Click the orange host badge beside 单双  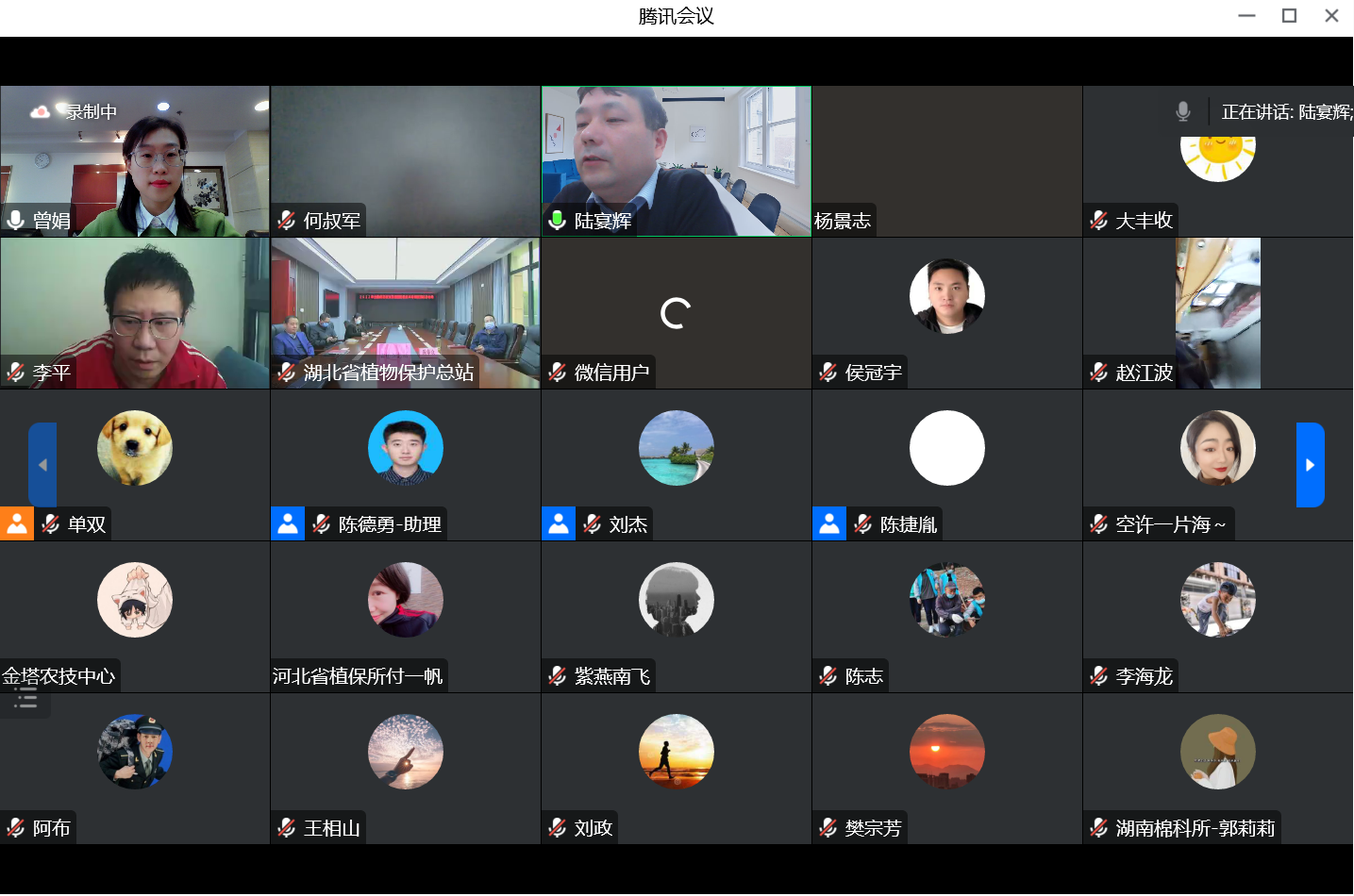click(17, 524)
